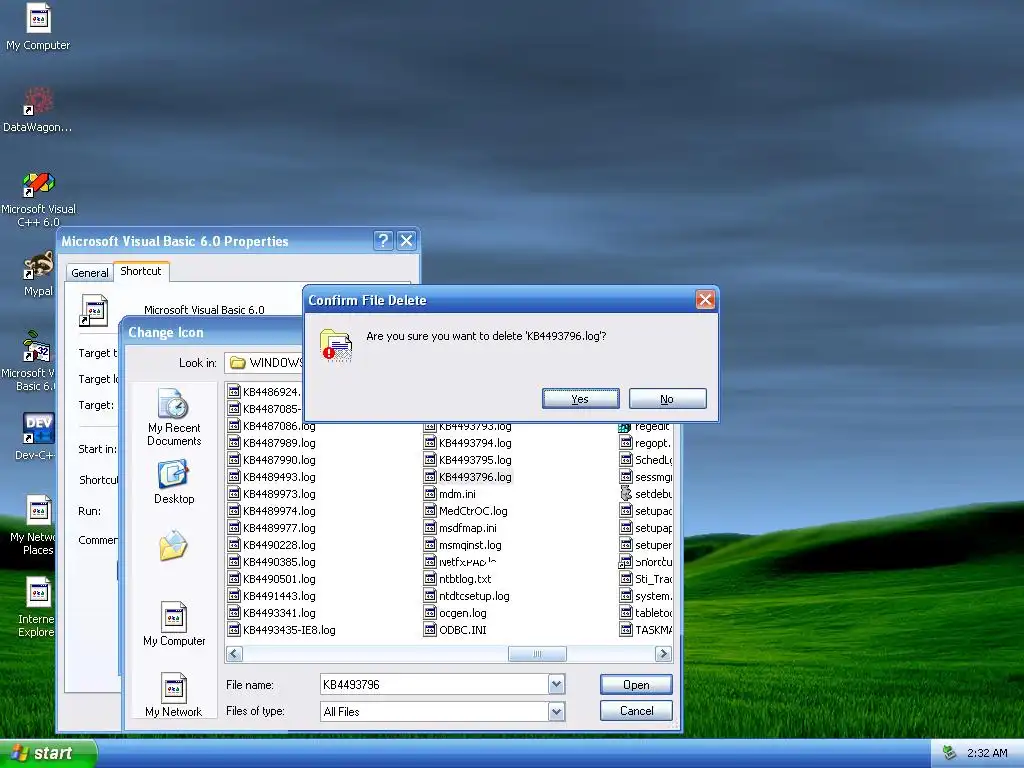The width and height of the screenshot is (1024, 768).
Task: Launch Internet Explorer desktop icon
Action: point(37,607)
